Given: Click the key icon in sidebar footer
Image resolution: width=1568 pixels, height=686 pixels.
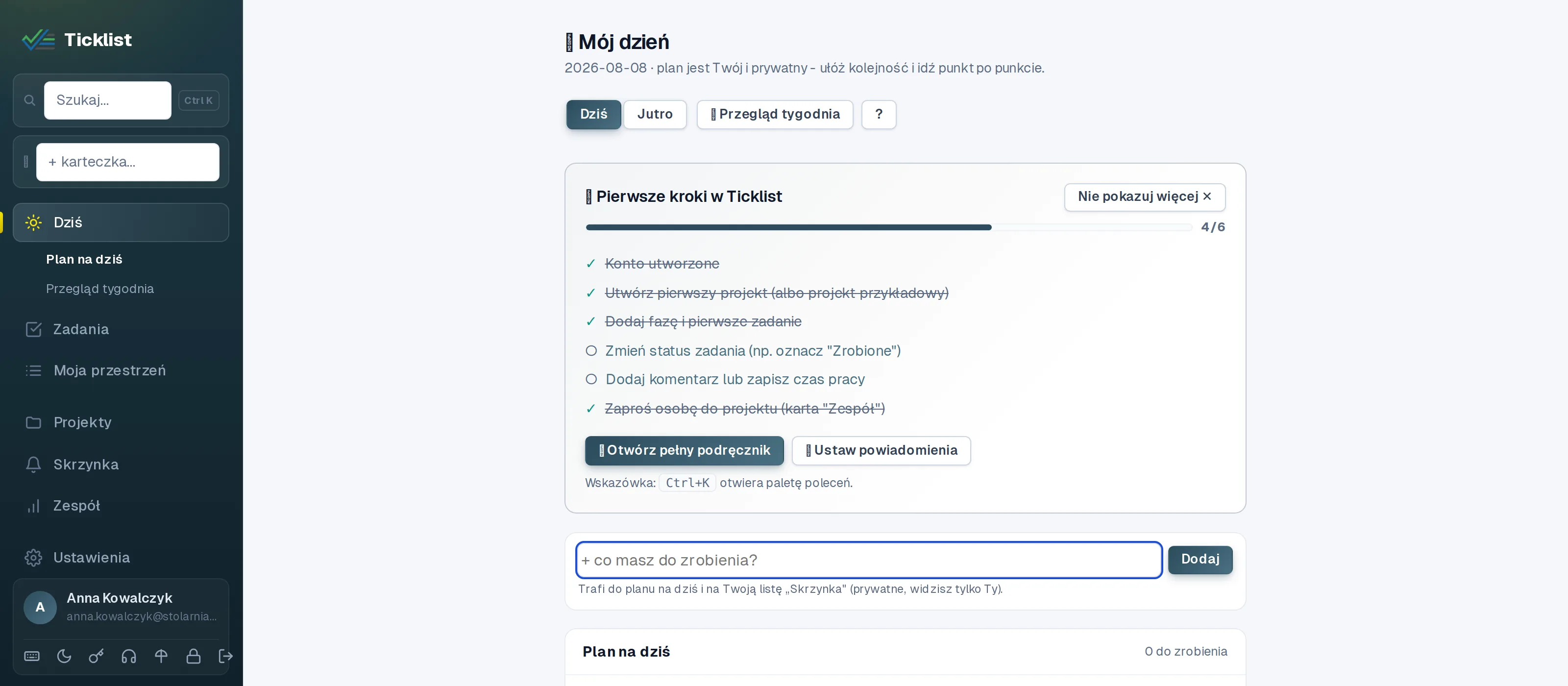Looking at the screenshot, I should (96, 656).
